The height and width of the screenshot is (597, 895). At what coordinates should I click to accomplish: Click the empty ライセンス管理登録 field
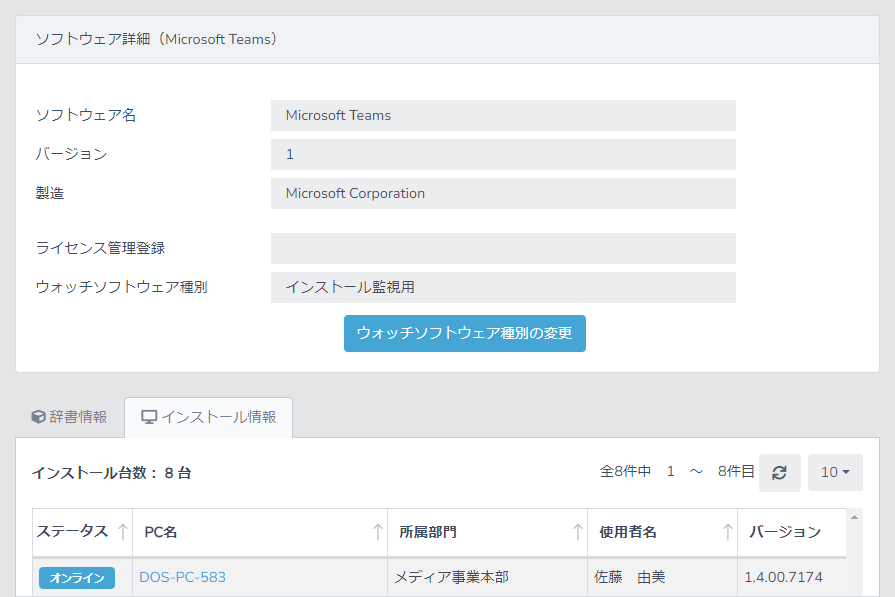[503, 248]
